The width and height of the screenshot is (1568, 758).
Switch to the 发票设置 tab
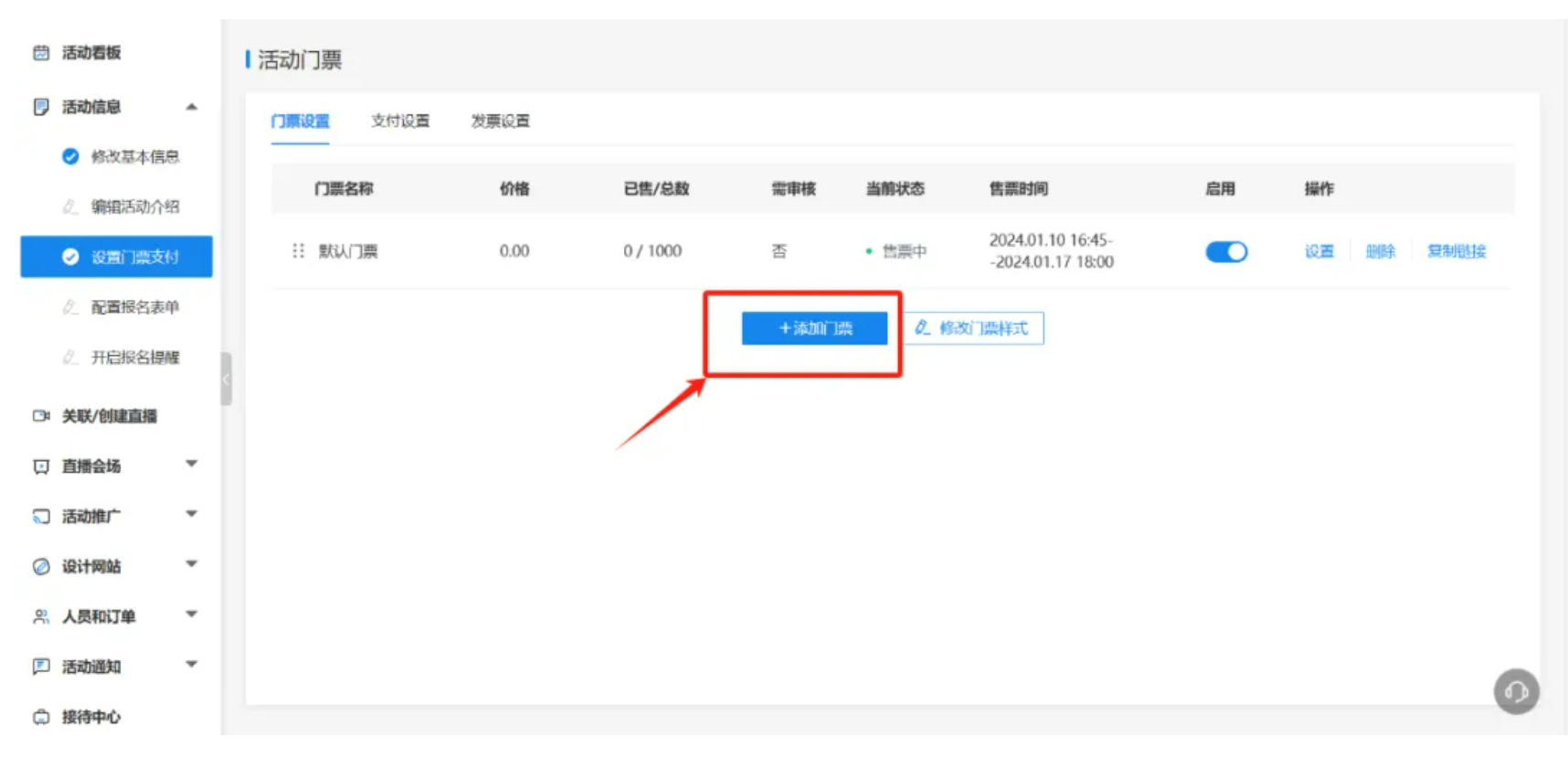pos(501,121)
